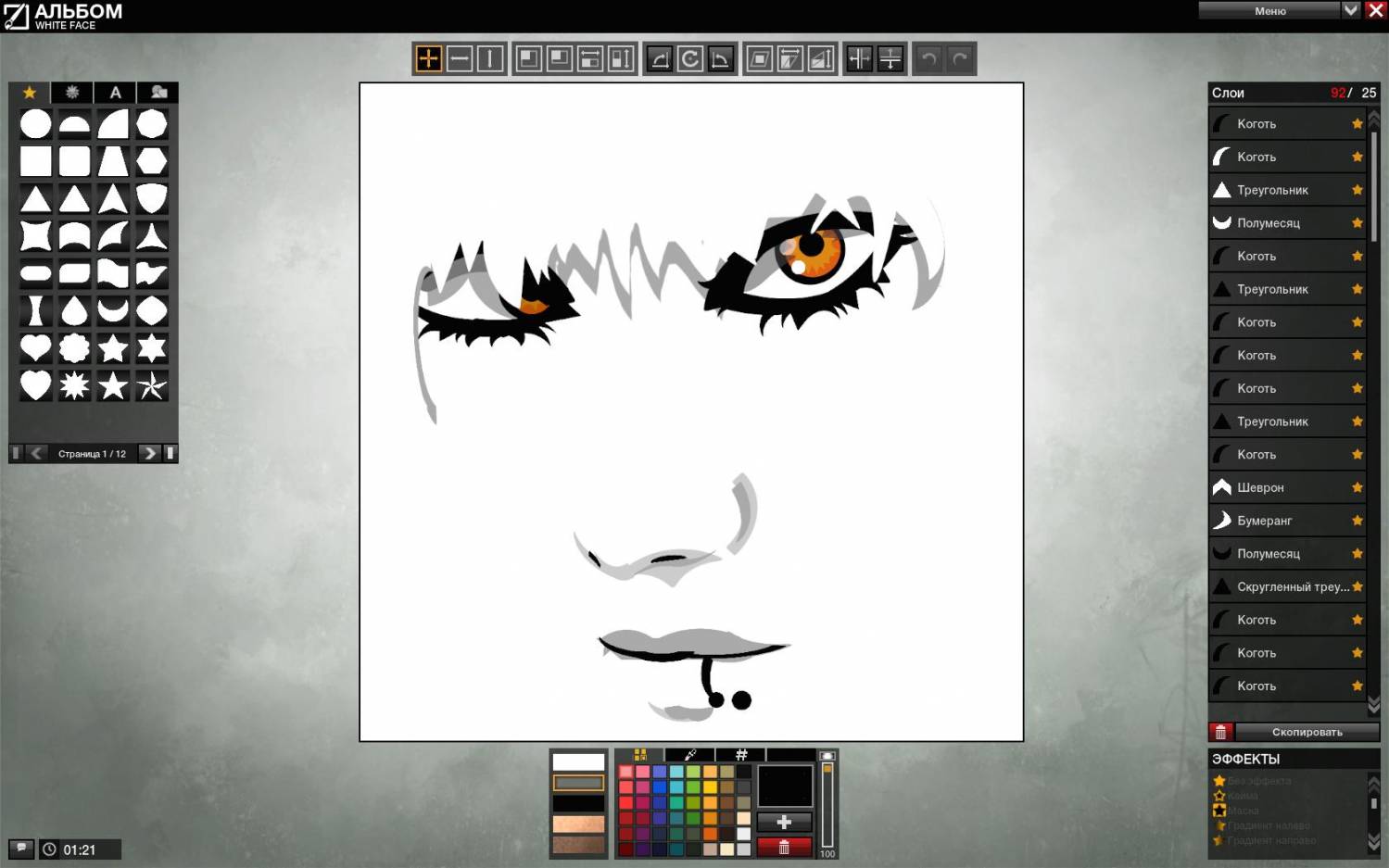This screenshot has width=1389, height=868.
Task: Pick the heart shape from the shapes grid
Action: [35, 348]
